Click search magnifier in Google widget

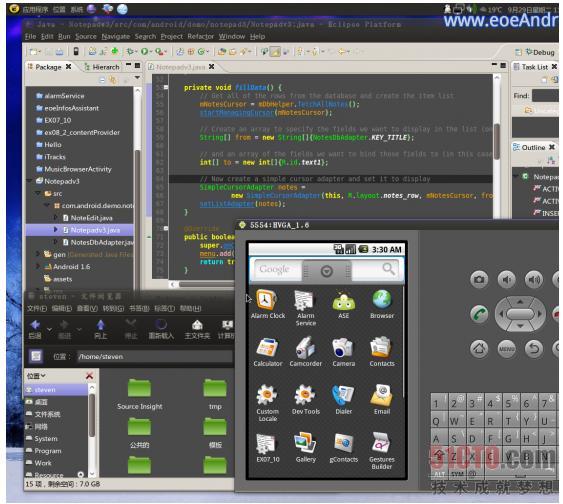tap(388, 269)
